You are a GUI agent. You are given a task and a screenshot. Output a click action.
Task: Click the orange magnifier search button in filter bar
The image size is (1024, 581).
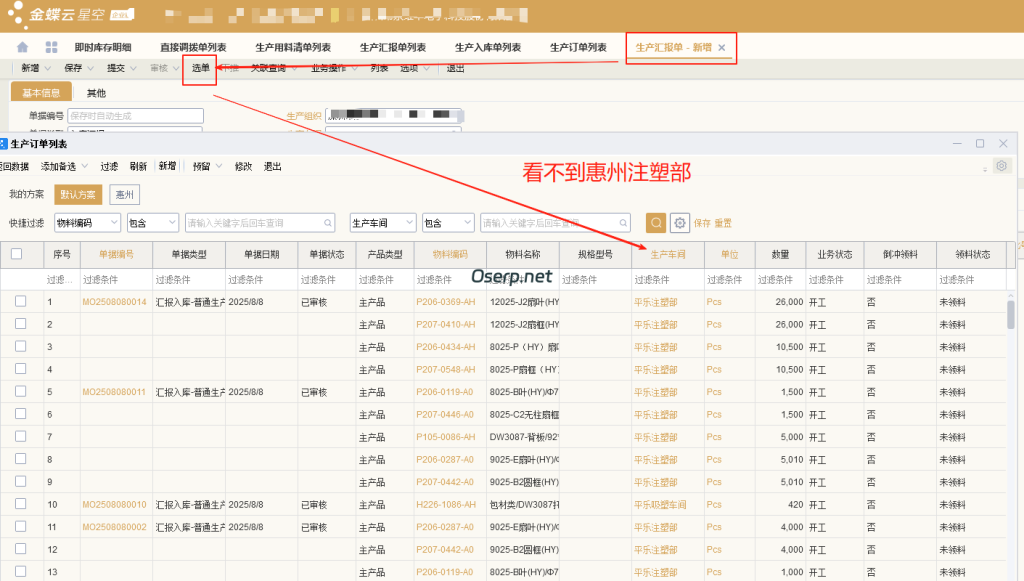pyautogui.click(x=656, y=222)
